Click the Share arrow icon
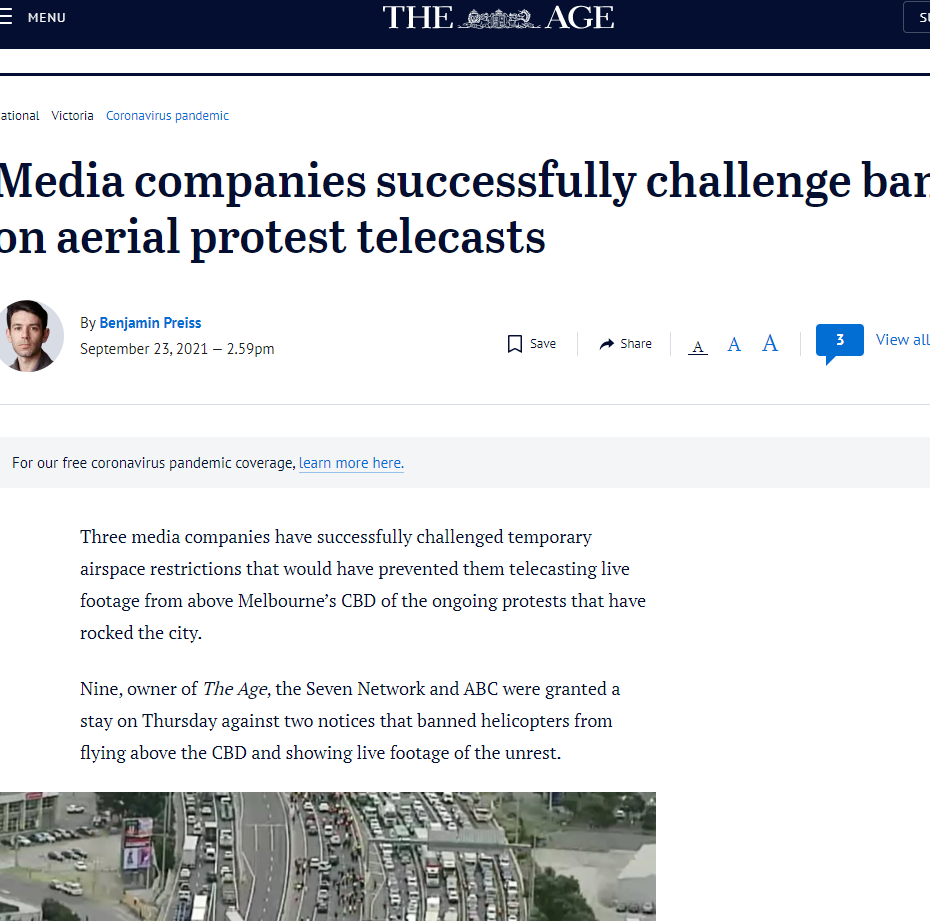Screen dimensions: 930x921 pos(606,344)
